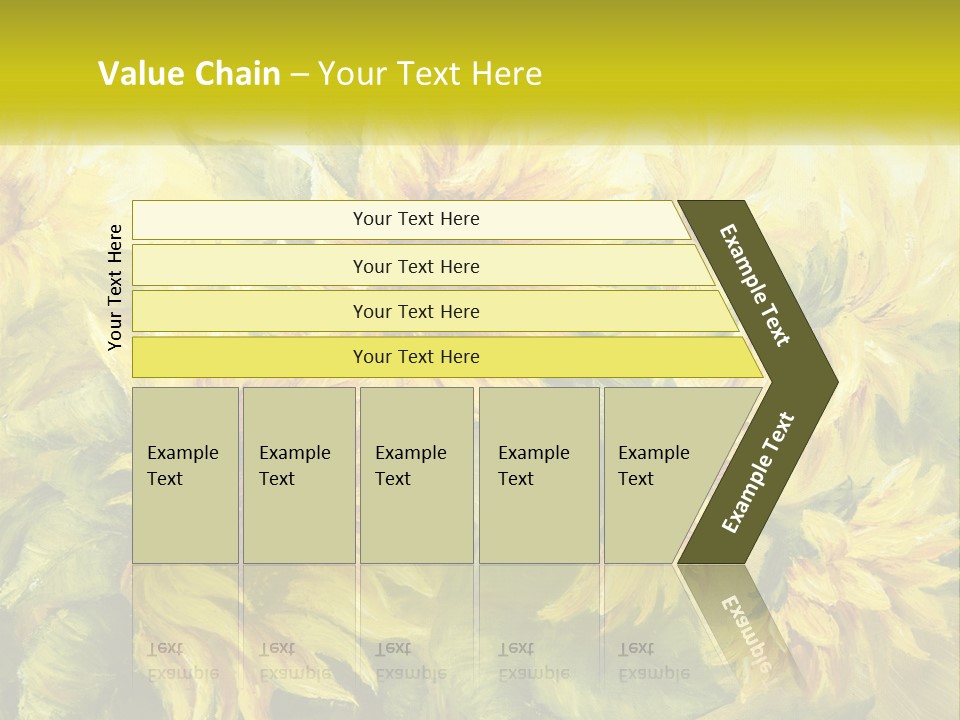Select the top, lightest "Your Text Here" bar
960x720 pixels.
click(415, 219)
